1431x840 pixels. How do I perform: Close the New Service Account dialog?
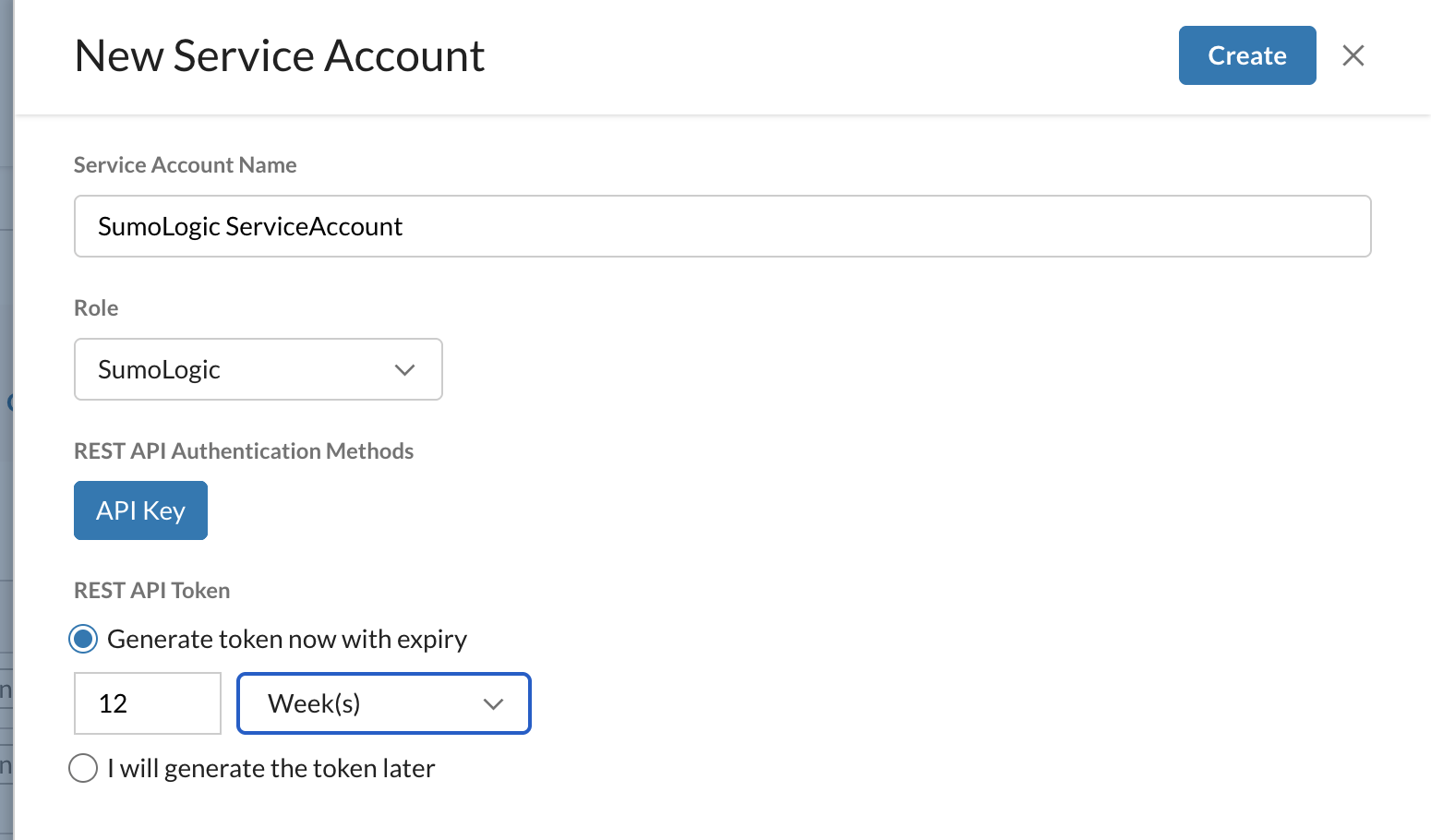click(1353, 55)
